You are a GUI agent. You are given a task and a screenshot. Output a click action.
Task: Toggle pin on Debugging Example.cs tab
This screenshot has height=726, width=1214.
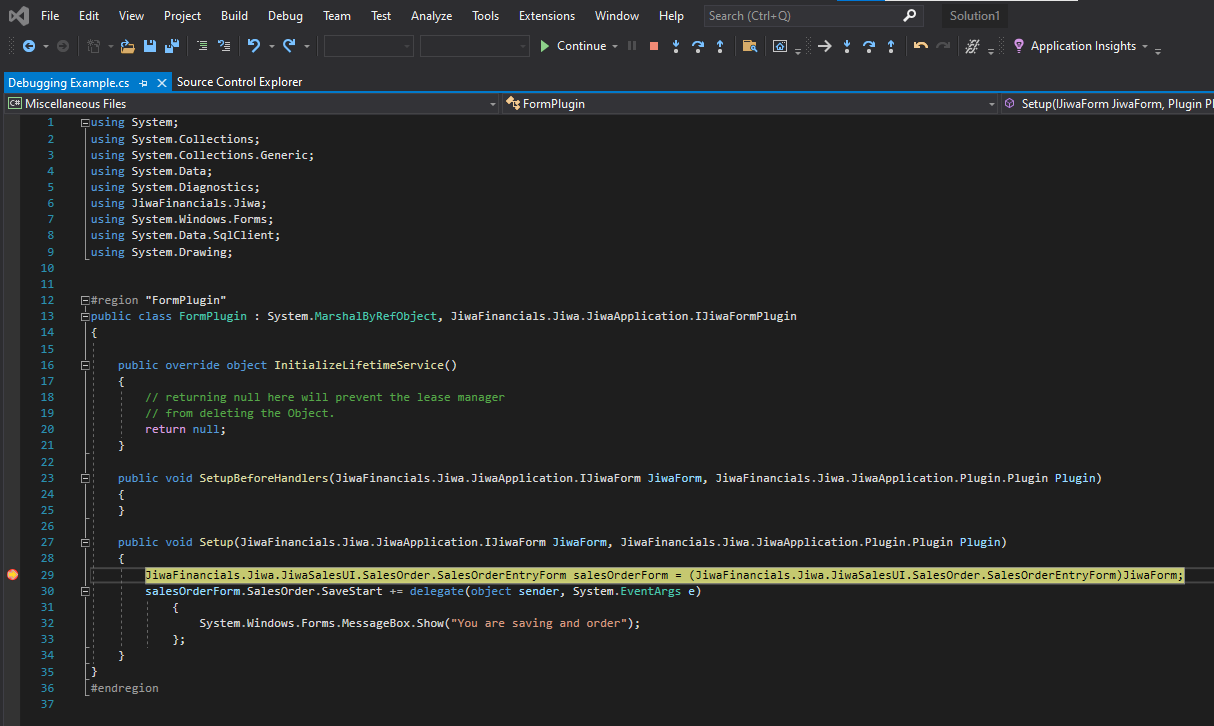click(144, 83)
